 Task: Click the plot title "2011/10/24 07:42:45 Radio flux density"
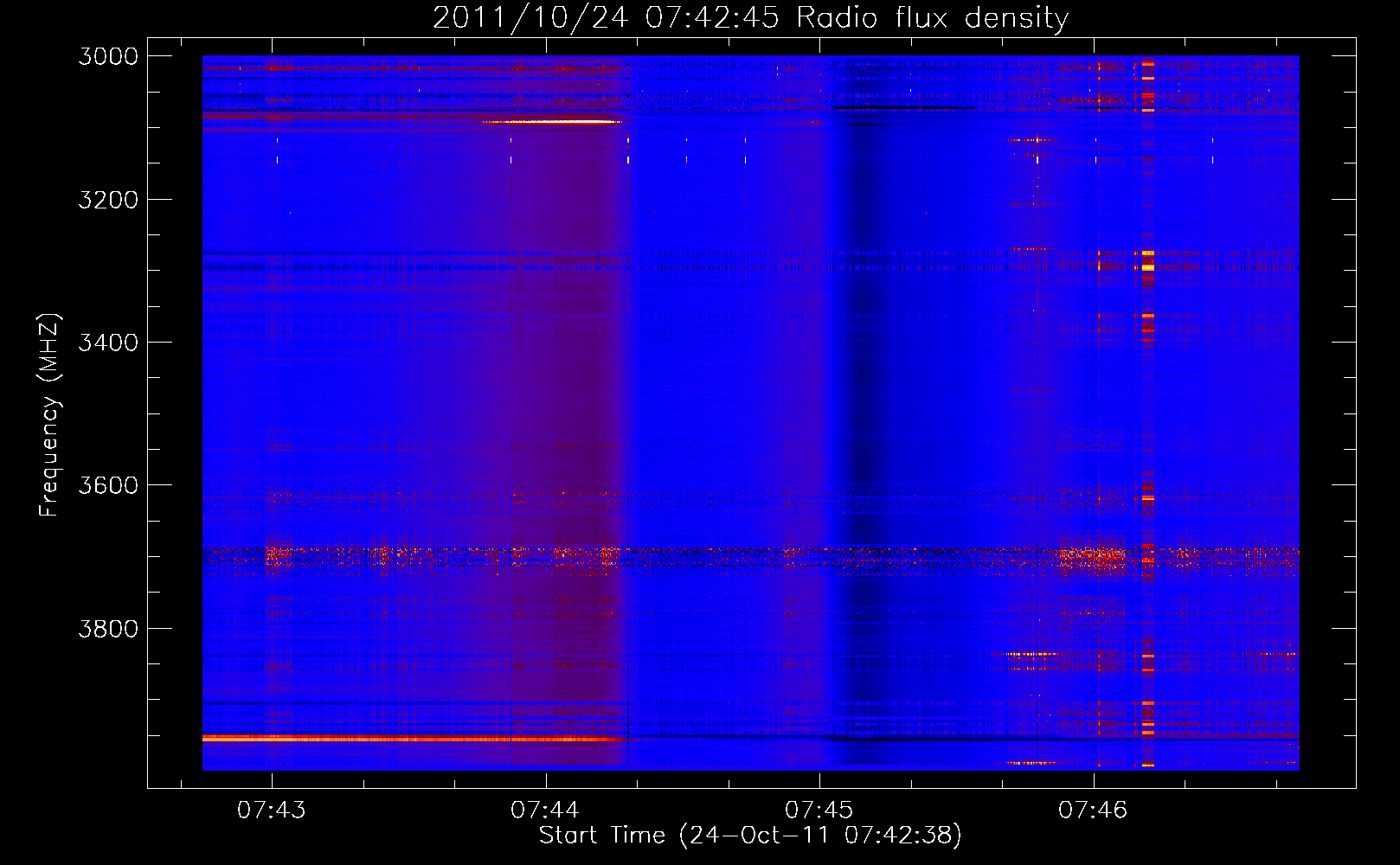pyautogui.click(x=750, y=17)
